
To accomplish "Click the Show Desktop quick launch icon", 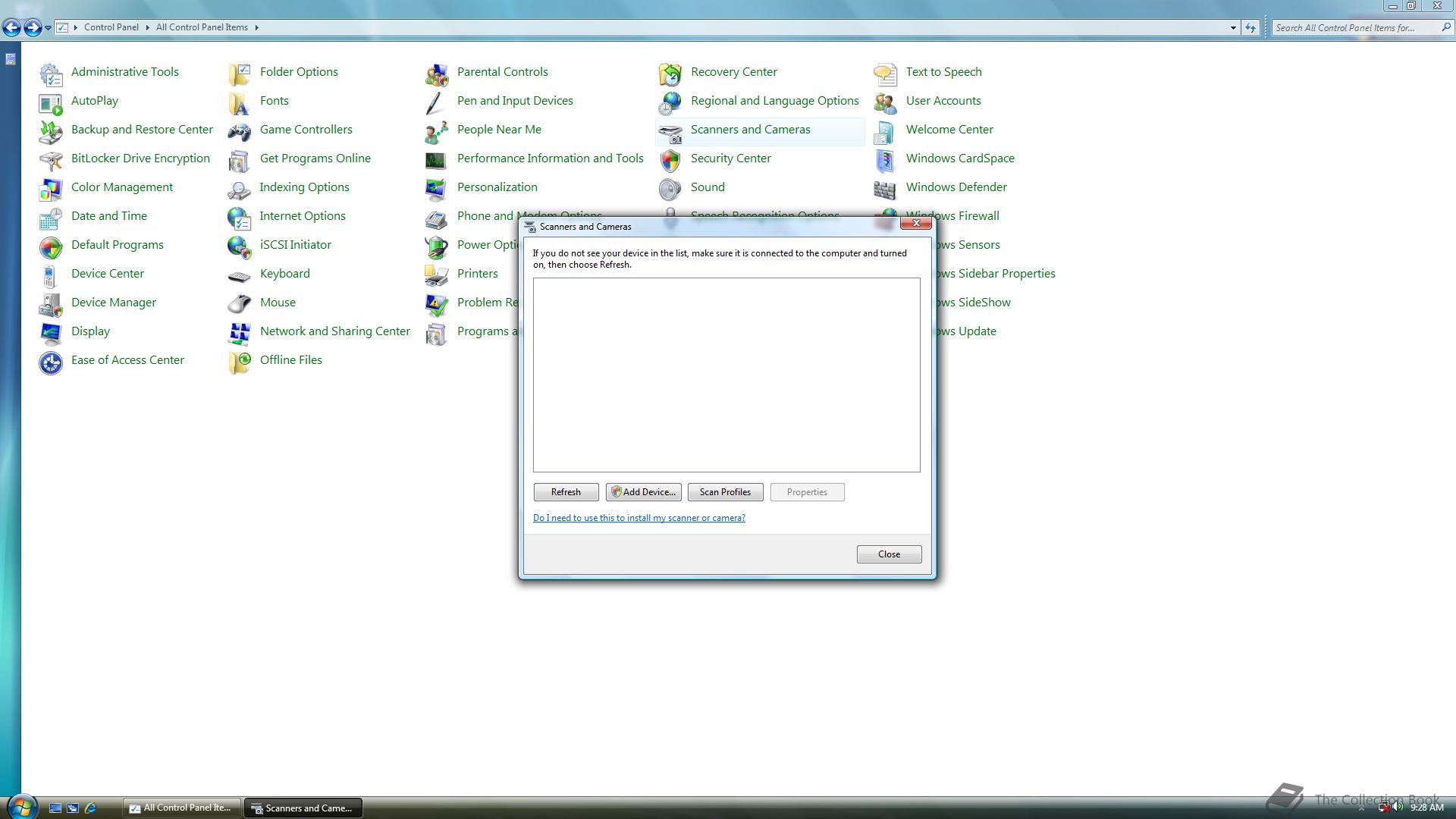I will click(x=55, y=808).
